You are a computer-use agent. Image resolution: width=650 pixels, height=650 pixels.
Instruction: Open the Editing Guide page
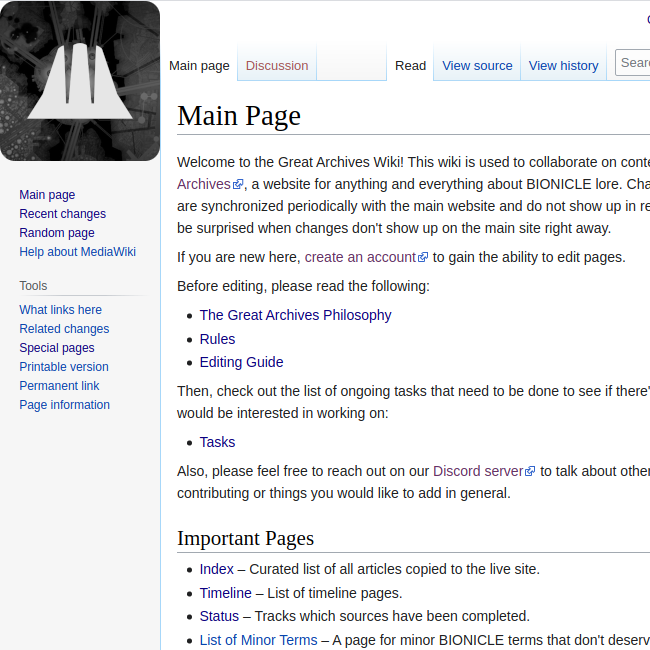click(241, 362)
